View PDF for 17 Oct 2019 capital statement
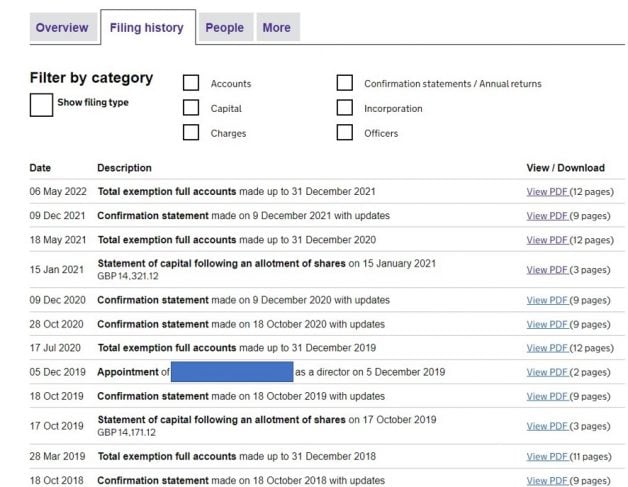This screenshot has height=487, width=628. pos(547,426)
